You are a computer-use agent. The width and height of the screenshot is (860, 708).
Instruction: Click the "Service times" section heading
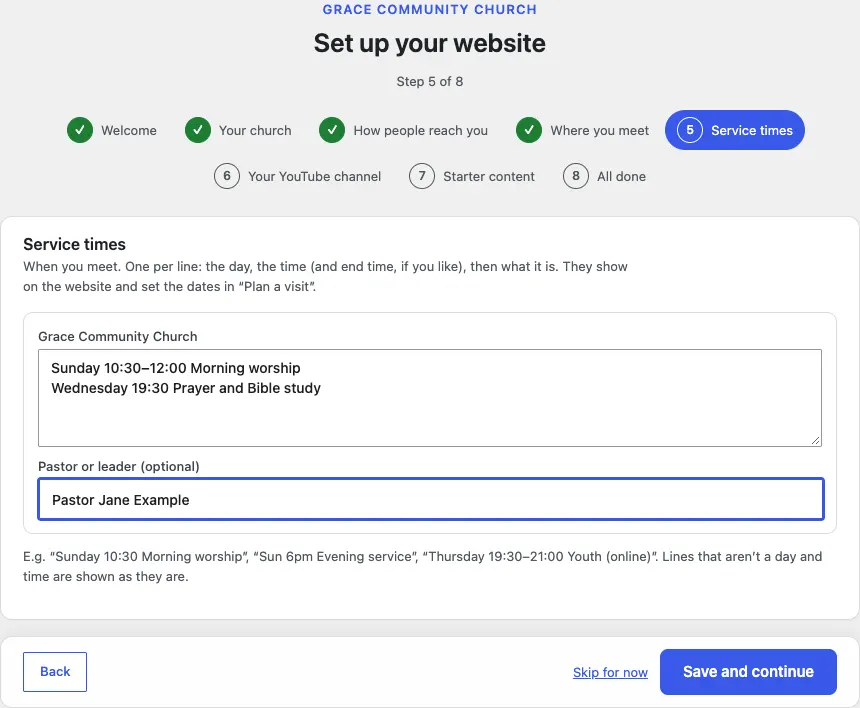coord(75,245)
